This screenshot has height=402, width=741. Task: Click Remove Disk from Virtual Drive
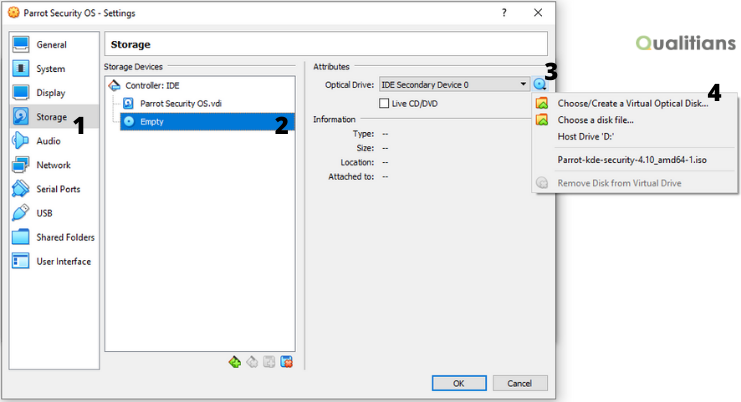633,183
